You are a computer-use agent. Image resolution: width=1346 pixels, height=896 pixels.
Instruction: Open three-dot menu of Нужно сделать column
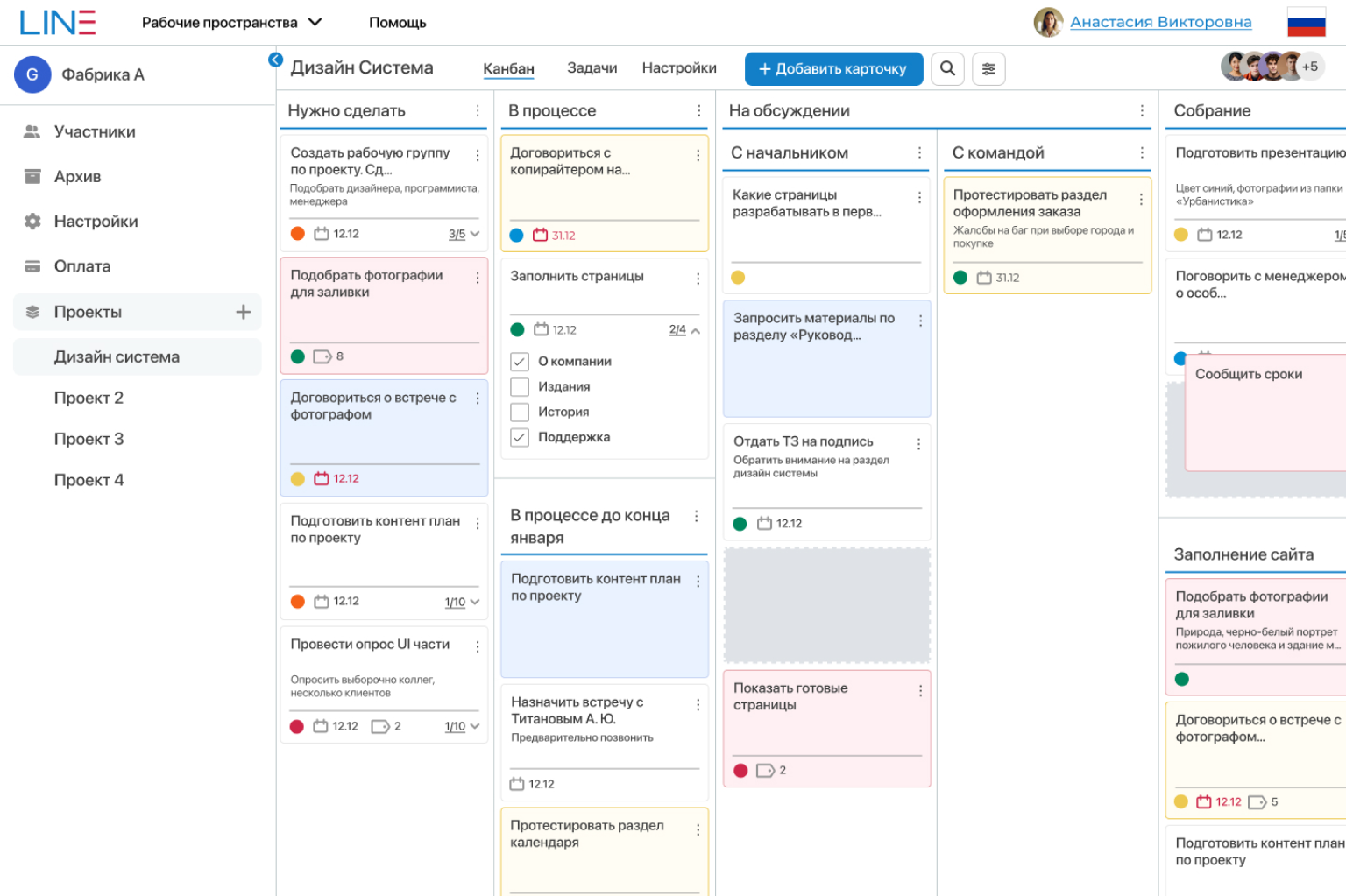477,111
